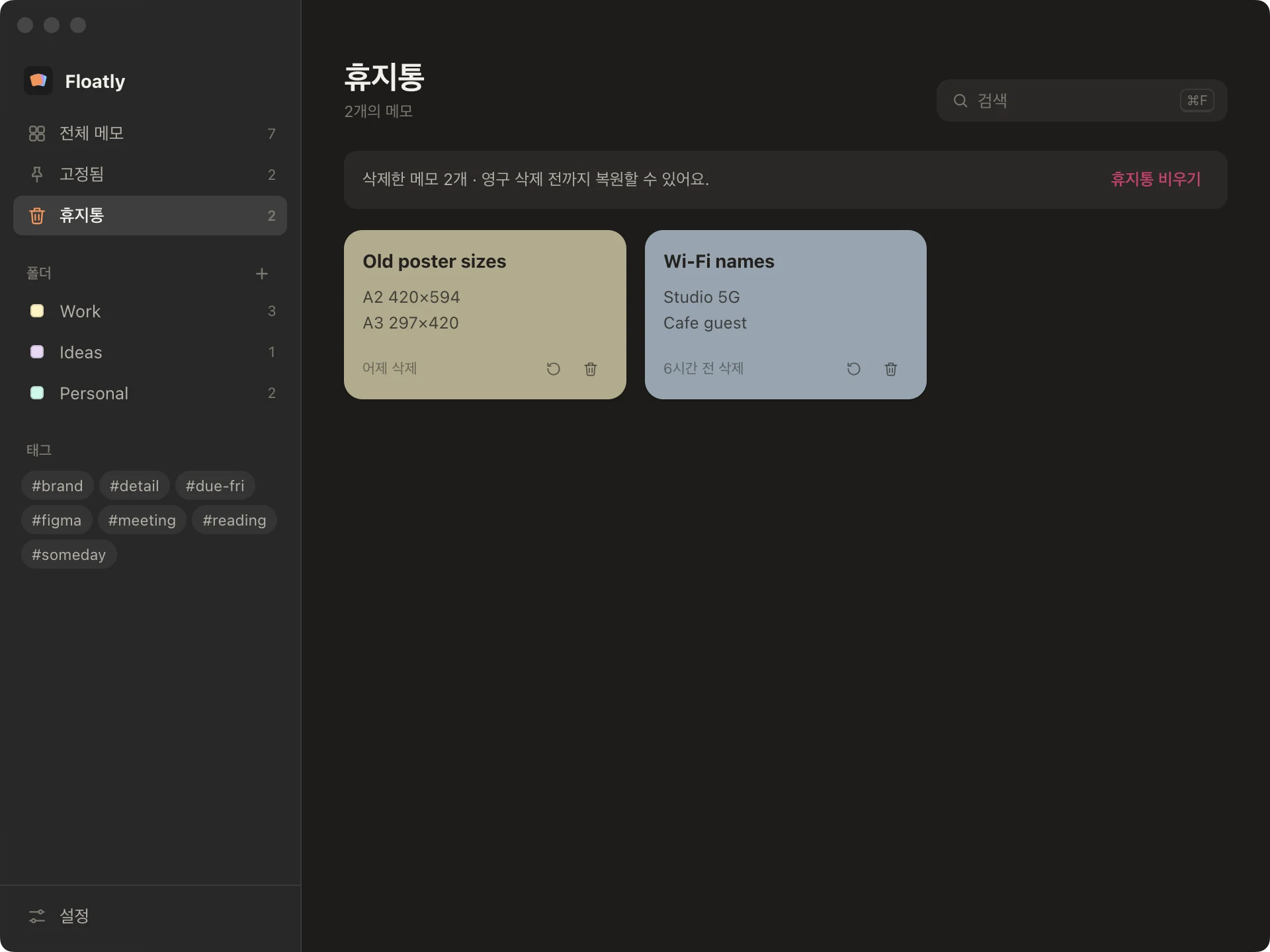This screenshot has height=952, width=1270.
Task: Click the Work folder yellow color dot
Action: (37, 311)
